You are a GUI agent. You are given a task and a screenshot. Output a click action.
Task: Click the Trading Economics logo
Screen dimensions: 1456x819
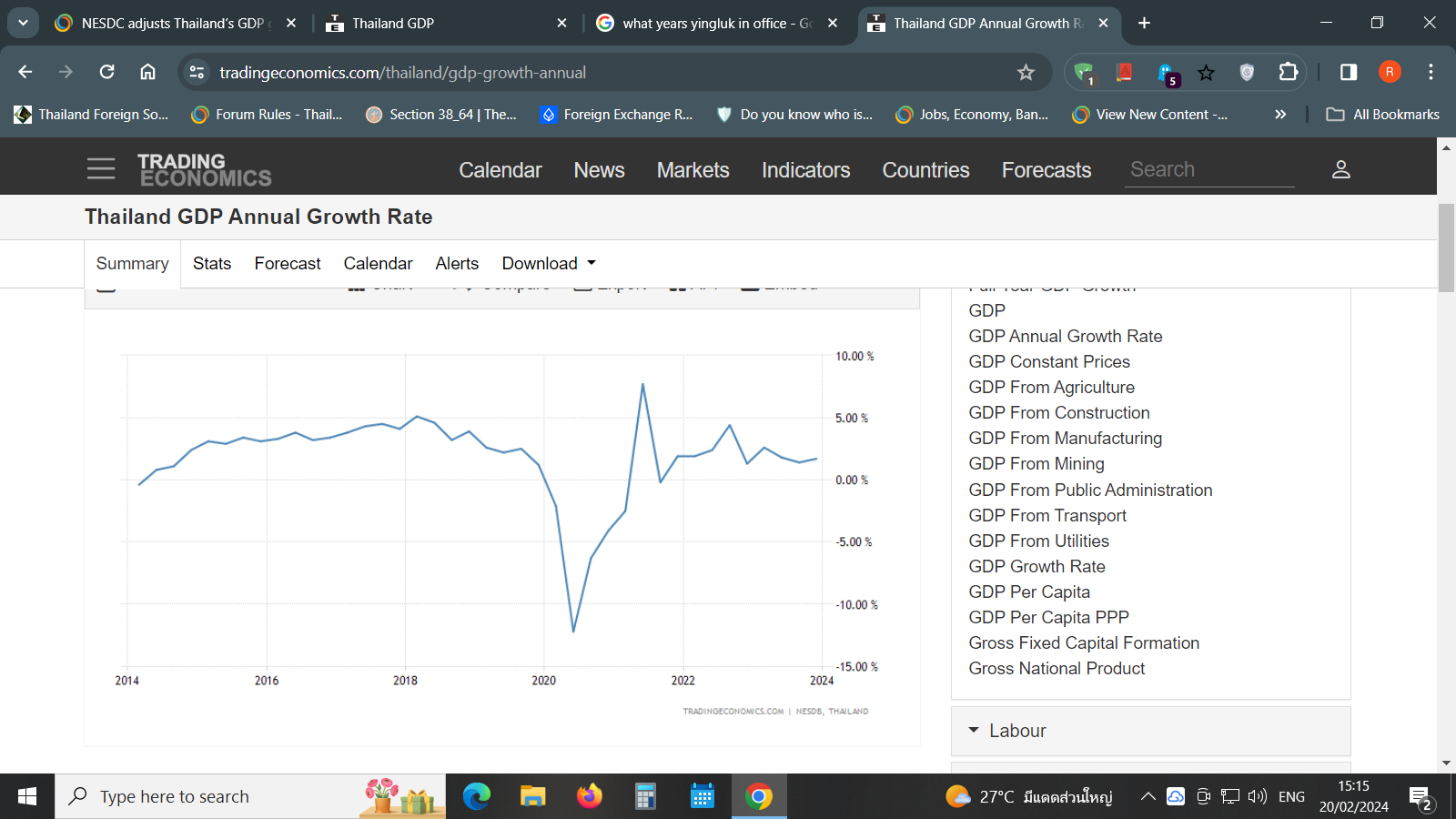click(x=204, y=169)
